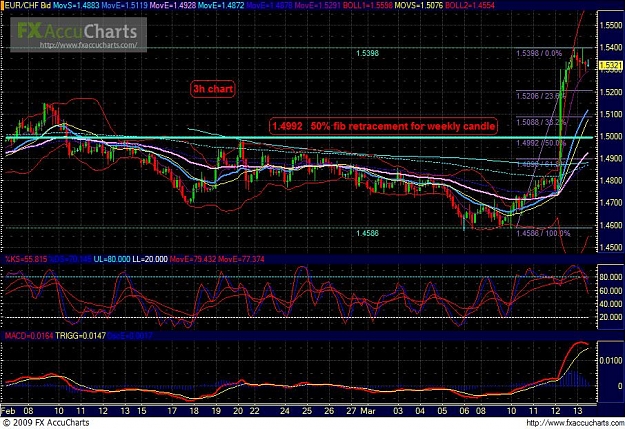Click the 1.4600 price axis label

click(611, 225)
